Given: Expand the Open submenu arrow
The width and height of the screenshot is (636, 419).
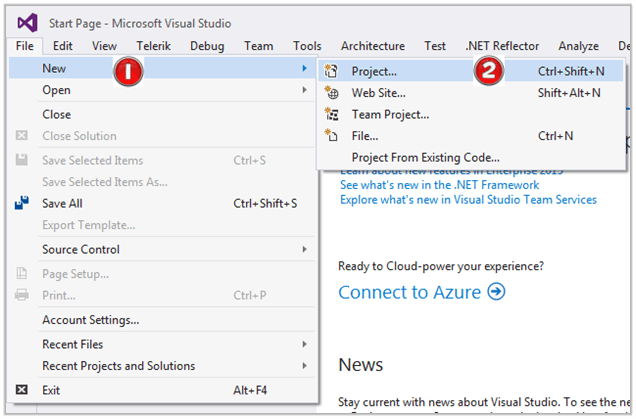Looking at the screenshot, I should click(304, 90).
